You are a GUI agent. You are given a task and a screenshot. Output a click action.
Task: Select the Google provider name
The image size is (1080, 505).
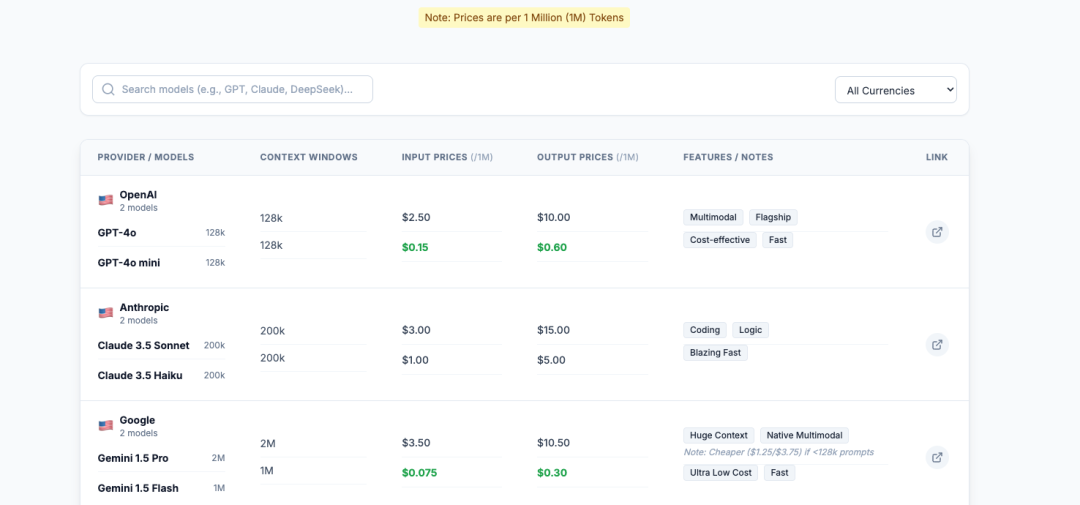click(137, 420)
